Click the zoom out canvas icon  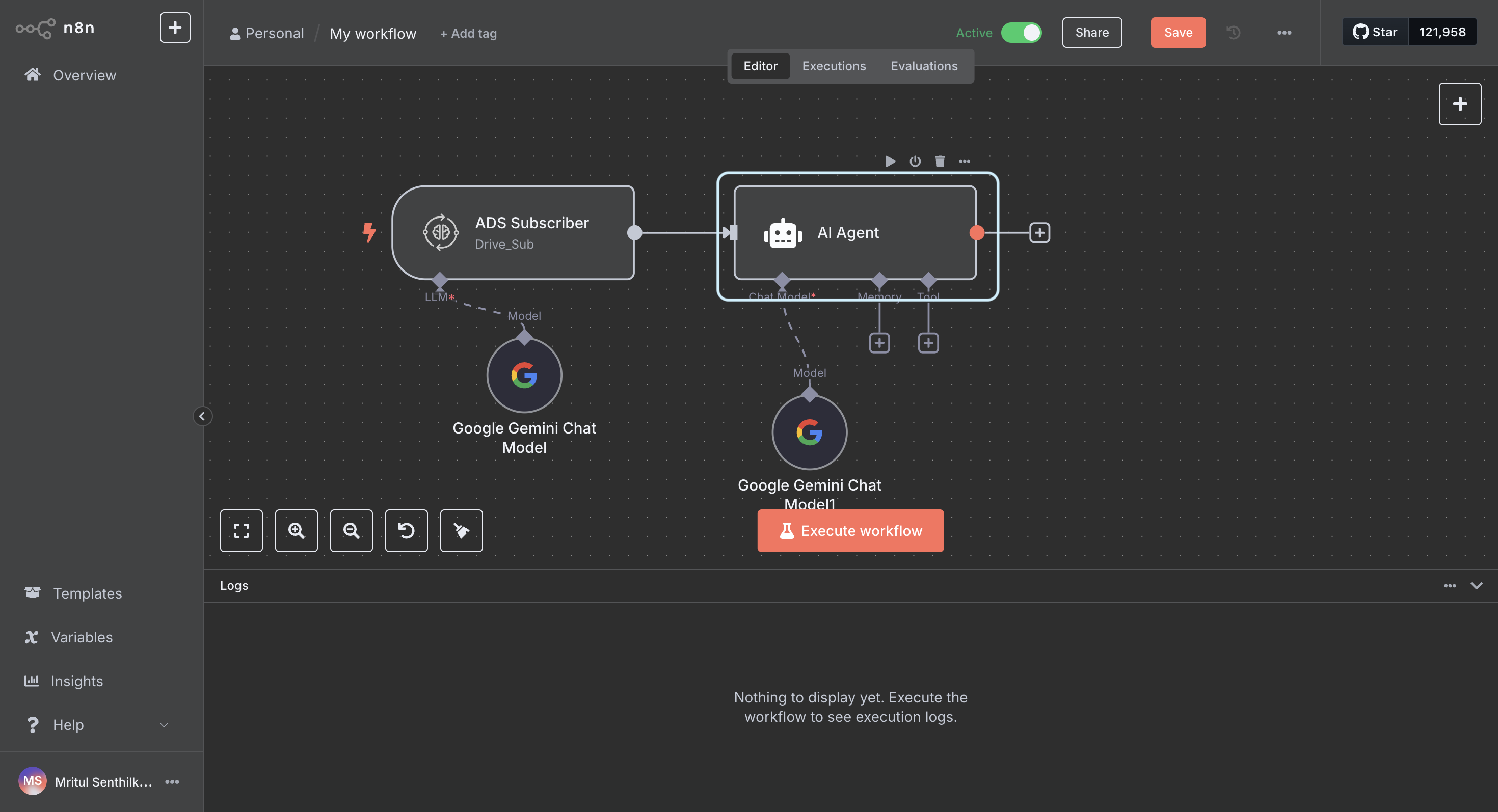pos(351,530)
